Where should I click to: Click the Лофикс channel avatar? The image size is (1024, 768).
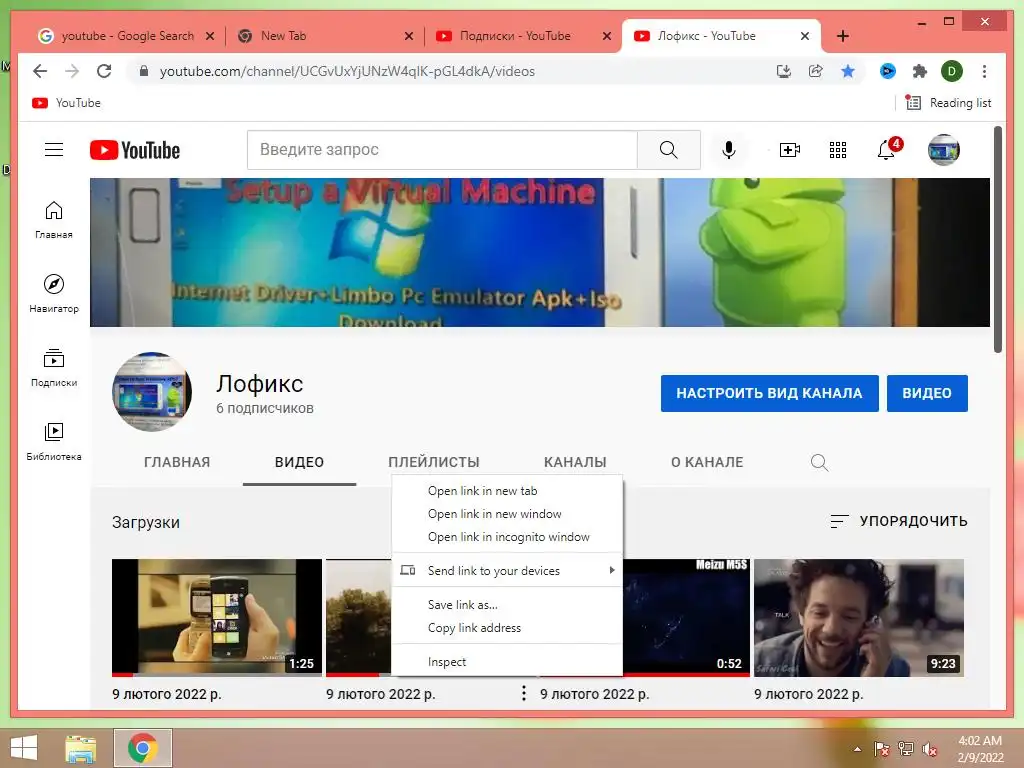click(152, 392)
